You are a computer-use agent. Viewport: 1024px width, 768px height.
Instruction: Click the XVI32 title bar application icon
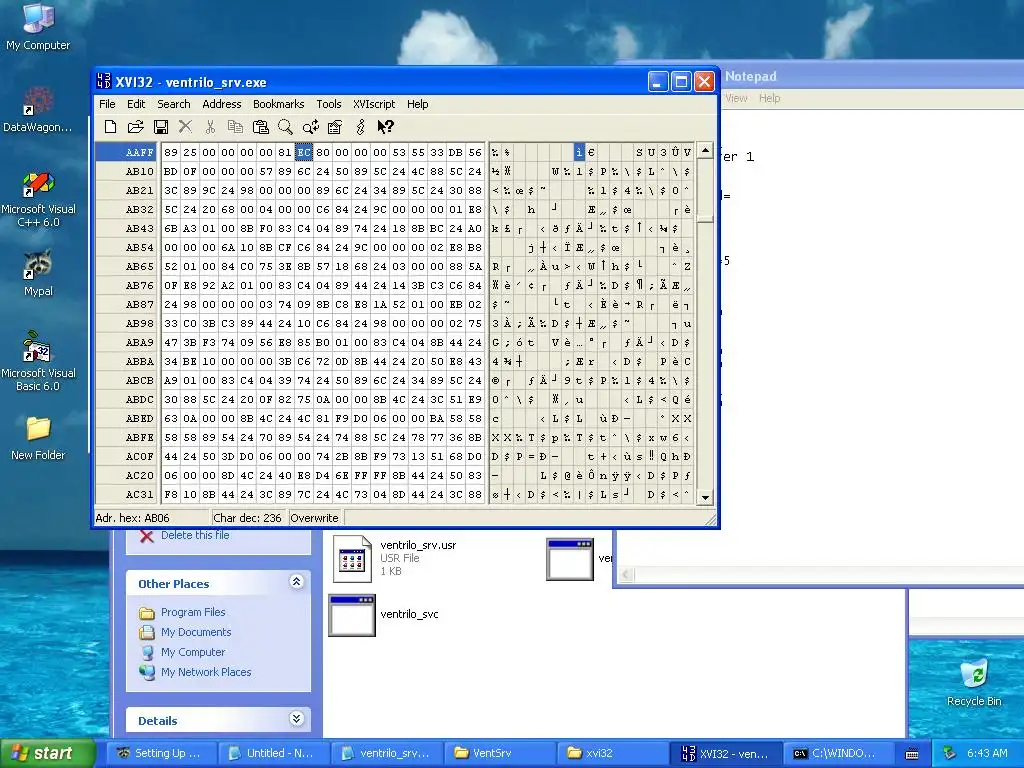(x=104, y=81)
